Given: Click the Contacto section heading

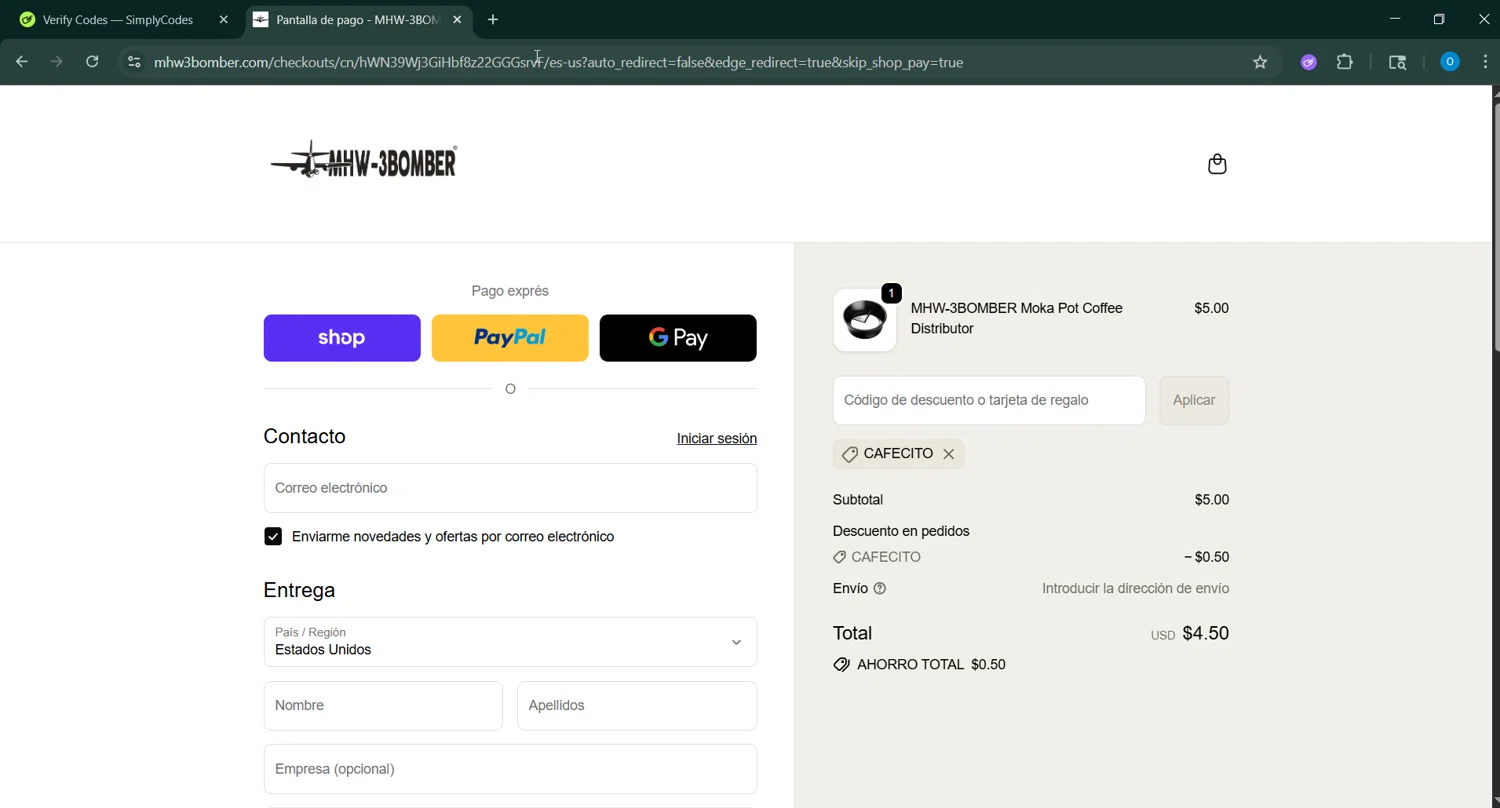Looking at the screenshot, I should [x=304, y=436].
